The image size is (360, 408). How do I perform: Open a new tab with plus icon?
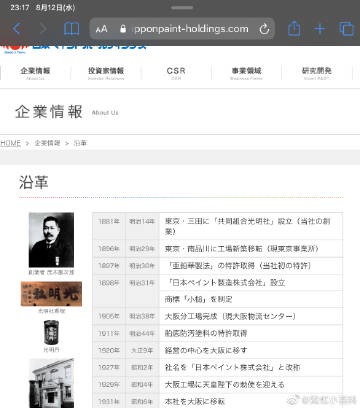pos(320,29)
